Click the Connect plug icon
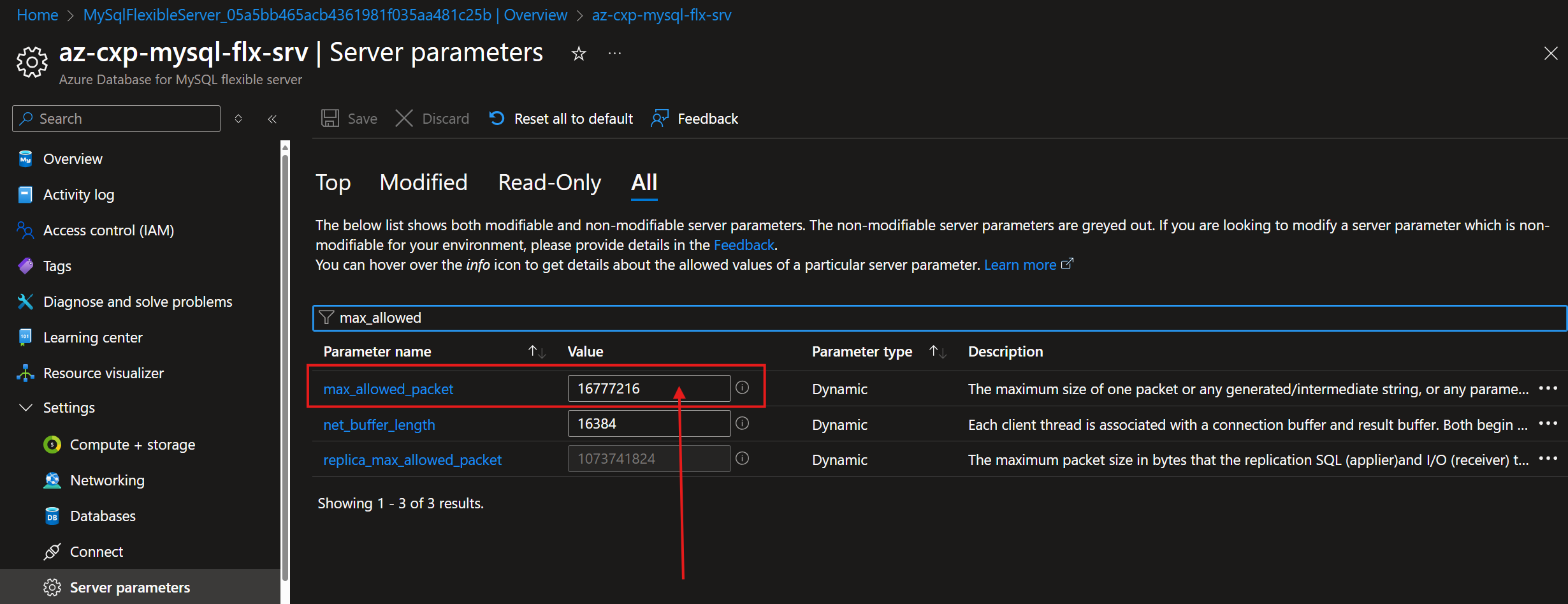 52,552
